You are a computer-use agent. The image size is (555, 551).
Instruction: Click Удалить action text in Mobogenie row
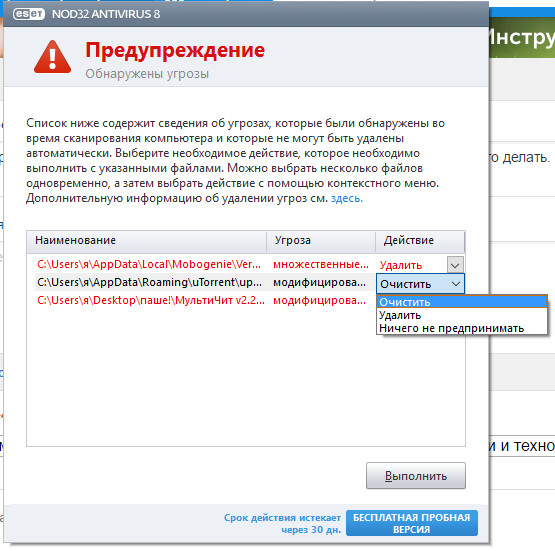[x=401, y=265]
